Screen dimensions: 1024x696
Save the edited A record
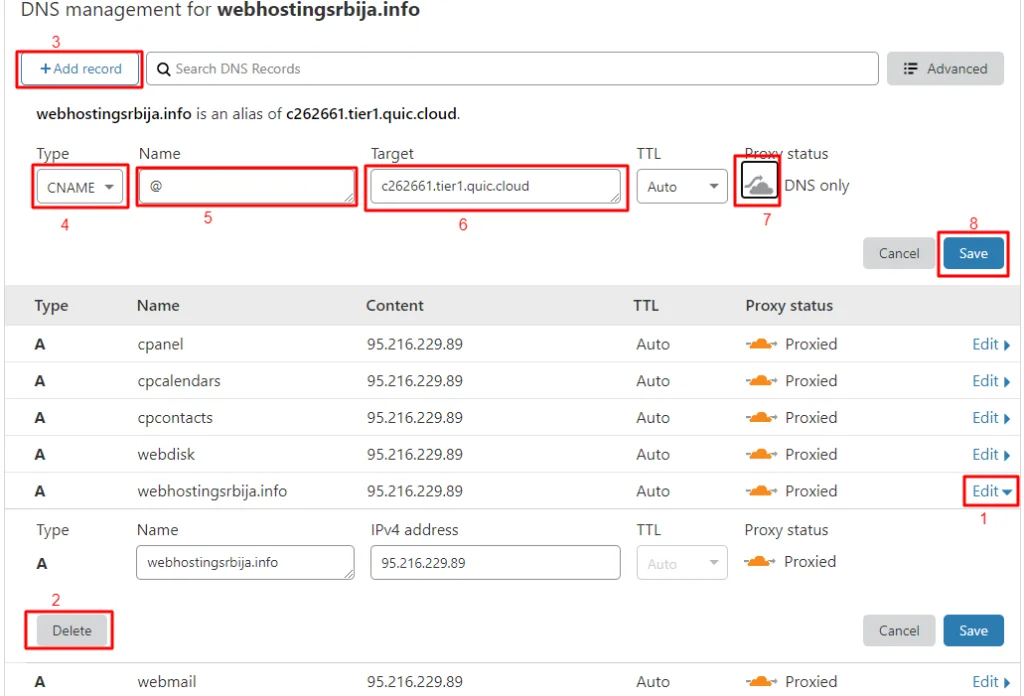(973, 631)
